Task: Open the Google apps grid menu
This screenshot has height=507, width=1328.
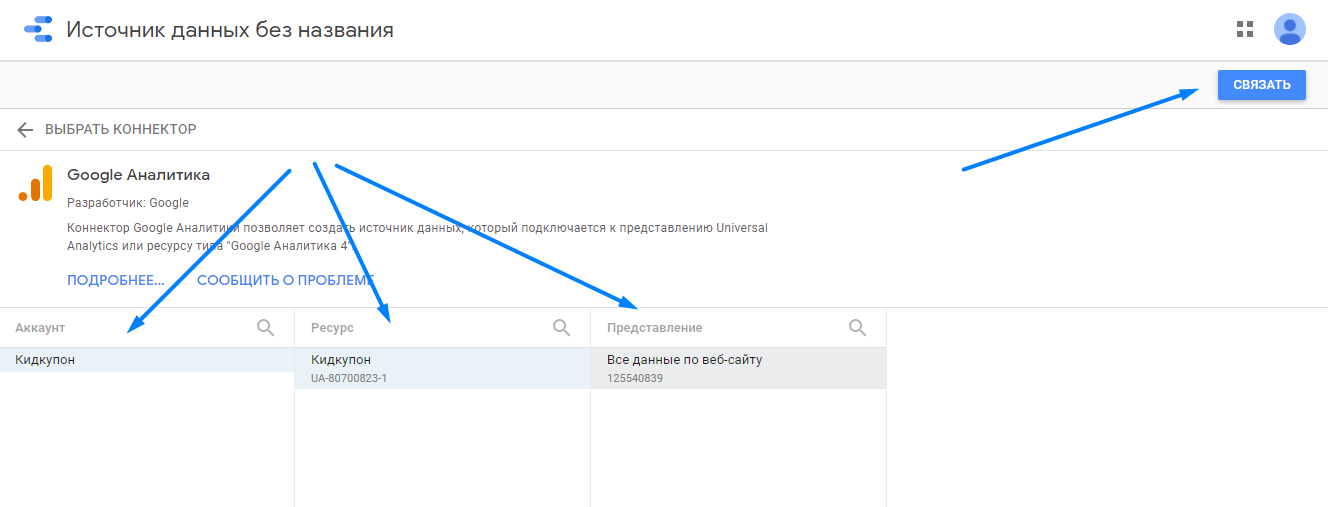Action: pyautogui.click(x=1245, y=29)
